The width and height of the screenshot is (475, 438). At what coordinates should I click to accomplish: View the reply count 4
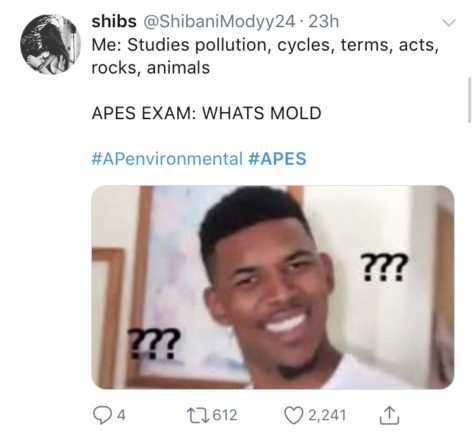(x=121, y=415)
